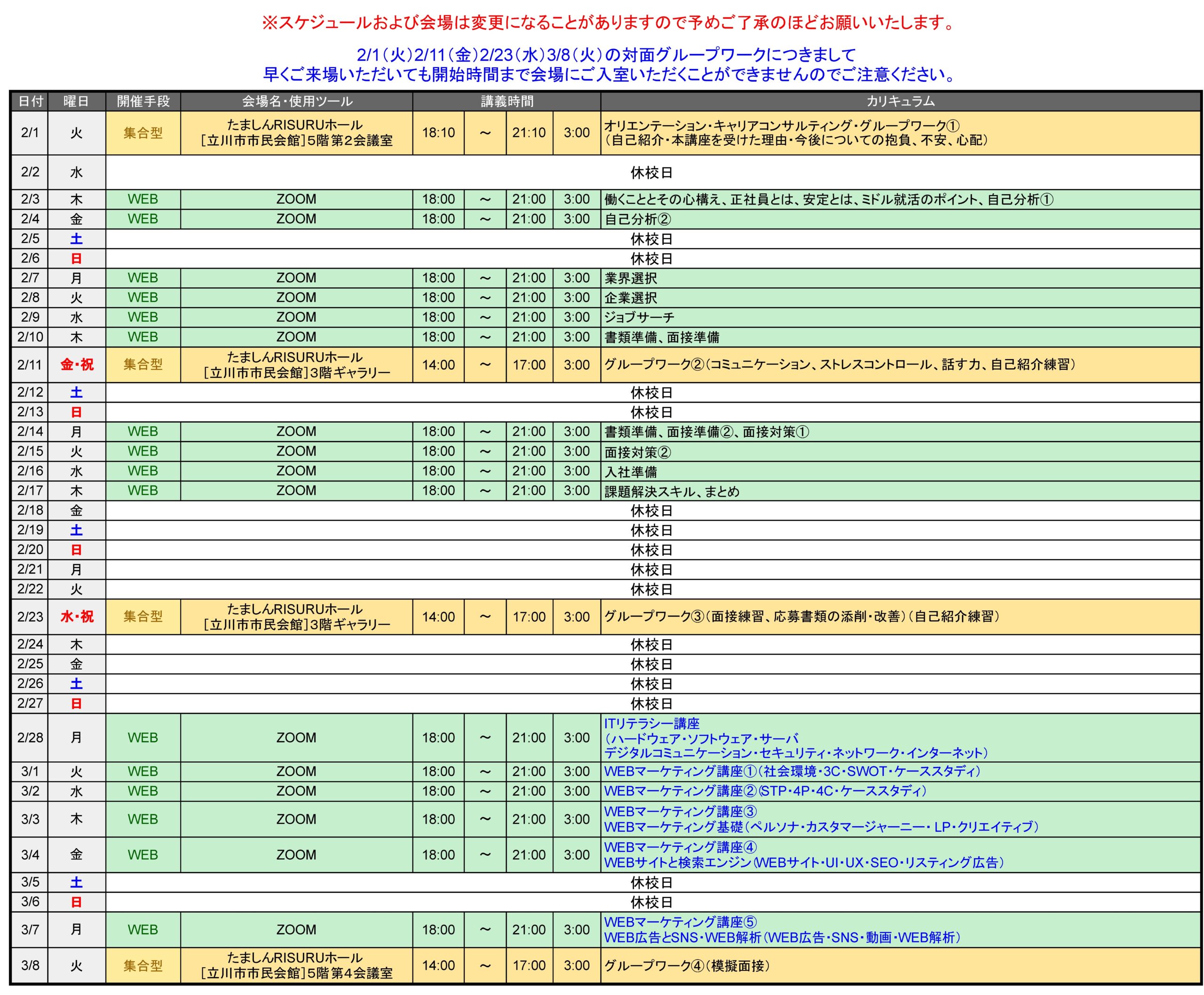This screenshot has width=1204, height=995.
Task: Select the 2/26 blue 土 cell
Action: (77, 684)
